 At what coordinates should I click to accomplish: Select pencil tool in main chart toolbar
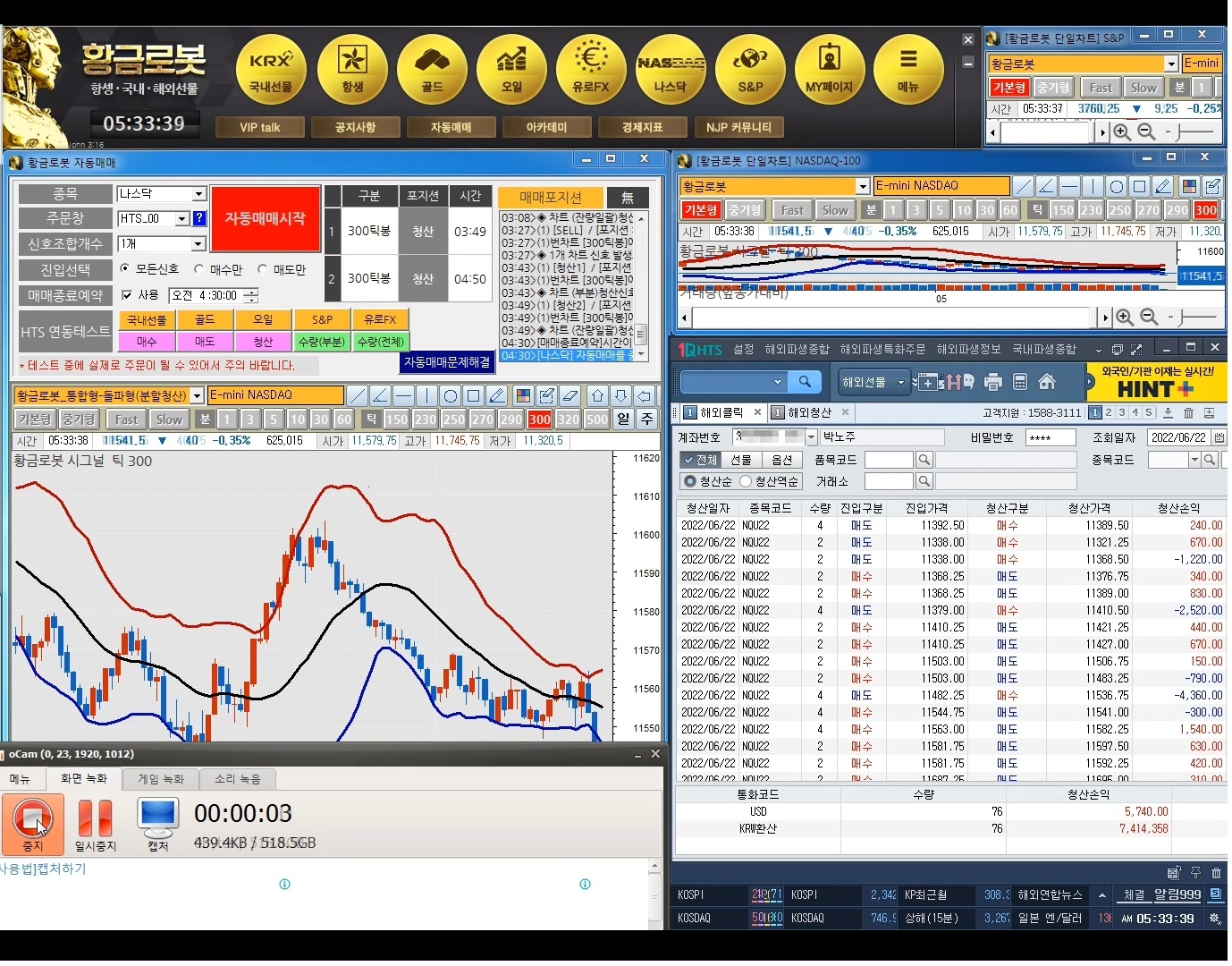pos(497,395)
